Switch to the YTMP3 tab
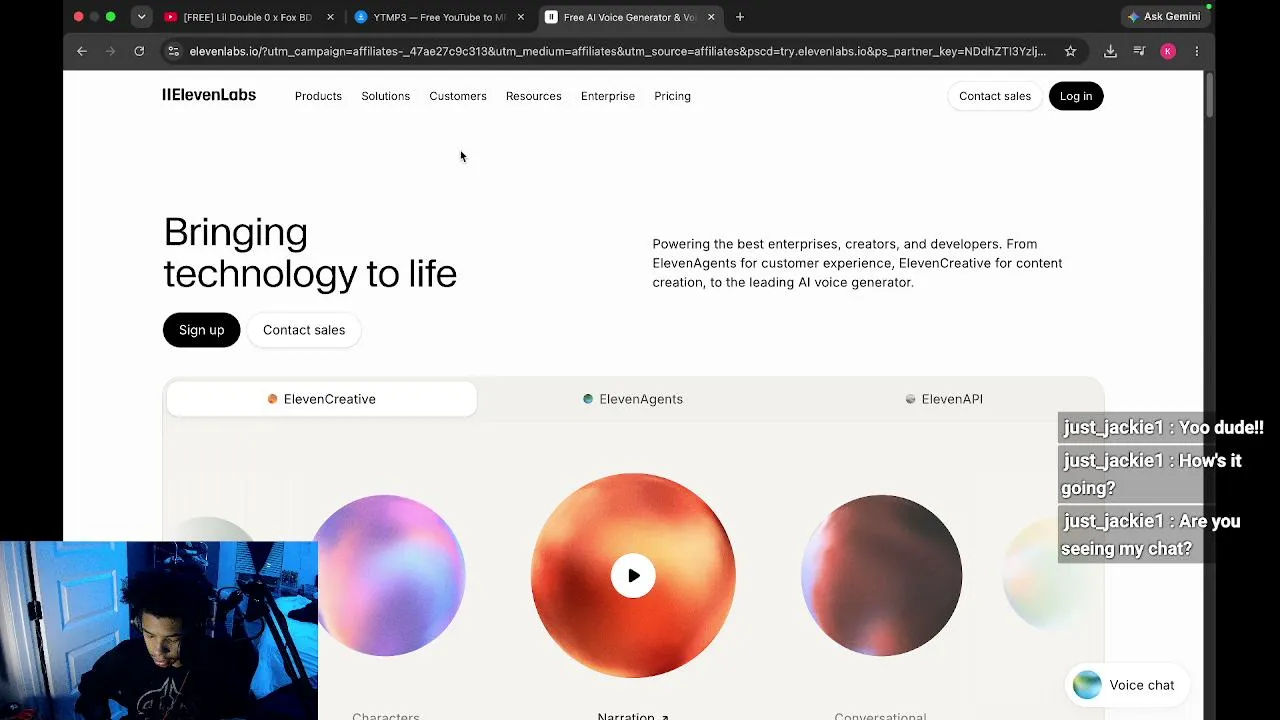Screen dimensions: 1280x720 (x=439, y=17)
